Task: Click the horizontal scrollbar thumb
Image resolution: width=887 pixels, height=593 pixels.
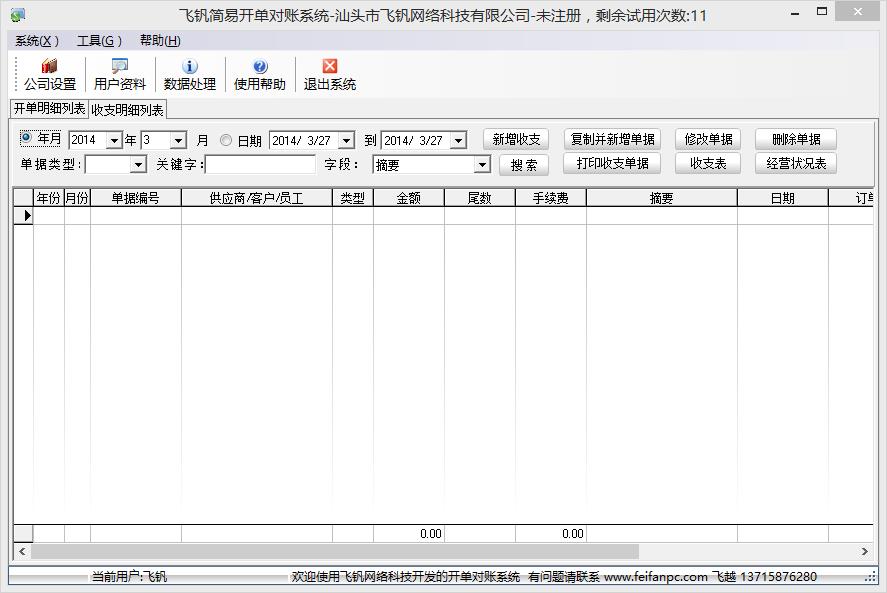Action: pos(335,552)
